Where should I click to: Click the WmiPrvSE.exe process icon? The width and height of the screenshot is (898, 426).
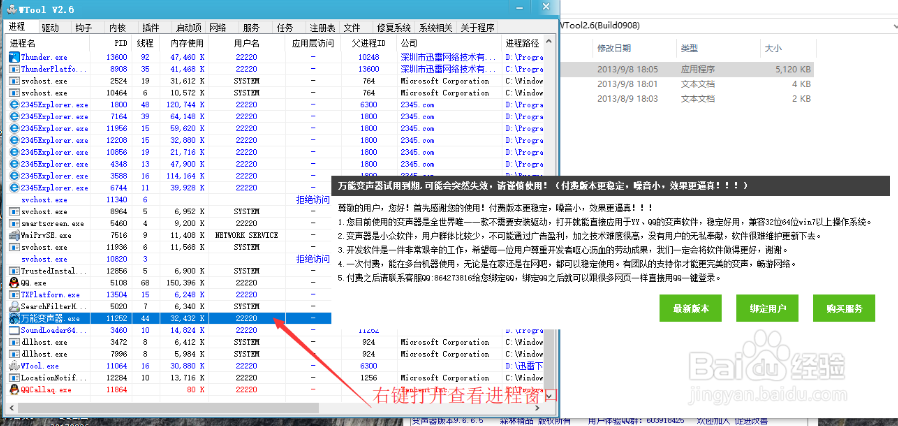14,235
